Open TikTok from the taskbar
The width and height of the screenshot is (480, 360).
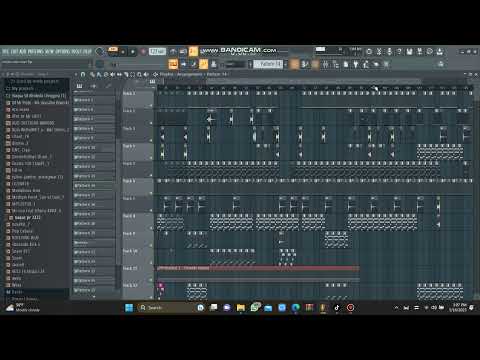[336, 308]
